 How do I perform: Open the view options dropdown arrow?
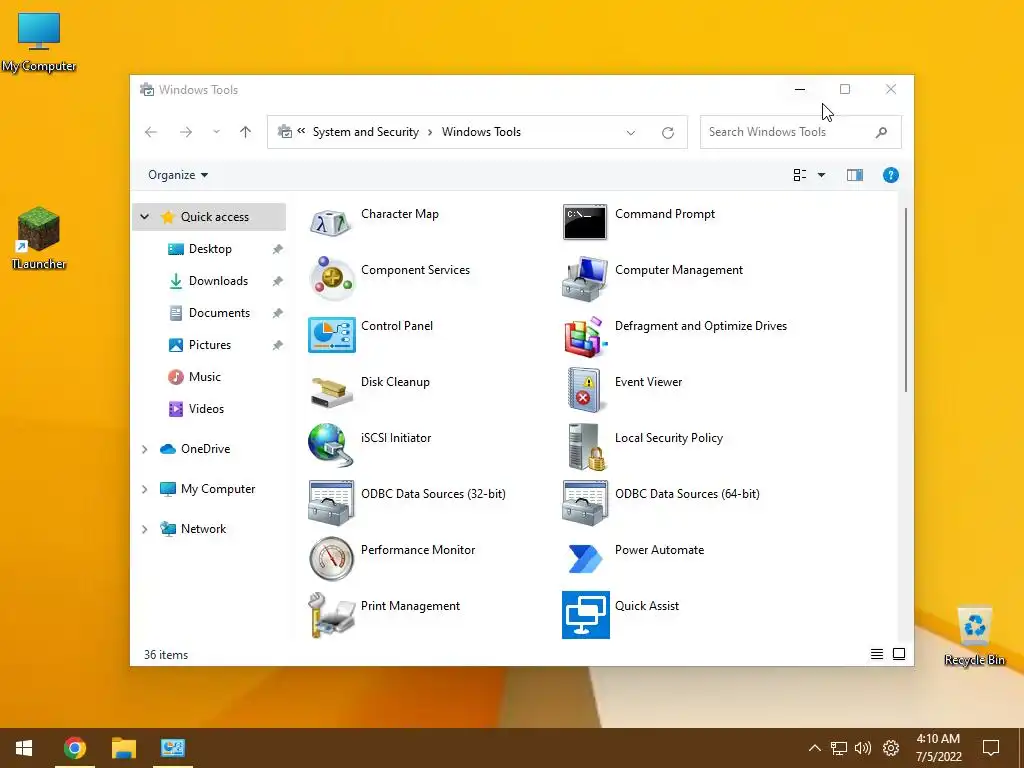tap(822, 175)
